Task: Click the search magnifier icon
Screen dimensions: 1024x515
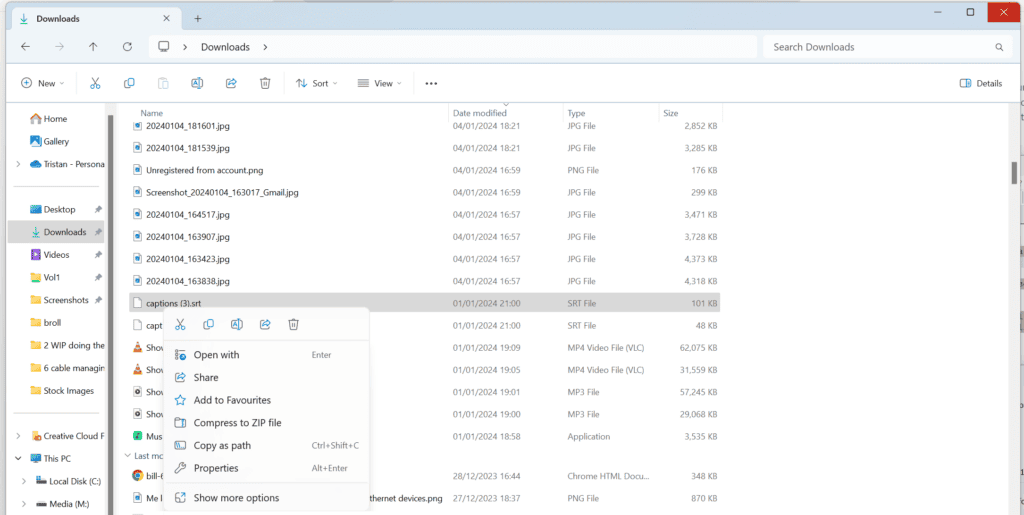Action: [x=999, y=47]
